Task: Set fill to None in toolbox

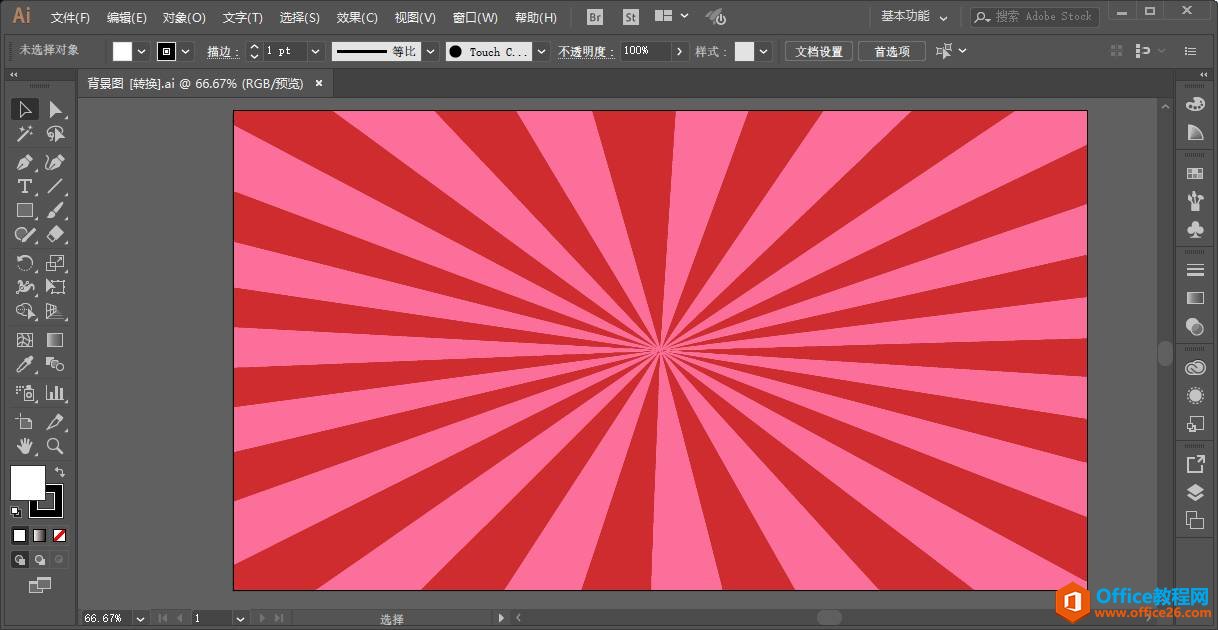Action: [x=59, y=536]
